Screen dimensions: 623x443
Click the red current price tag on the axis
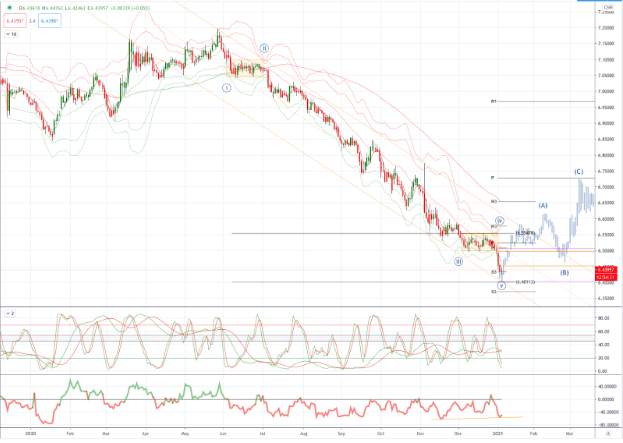point(606,270)
